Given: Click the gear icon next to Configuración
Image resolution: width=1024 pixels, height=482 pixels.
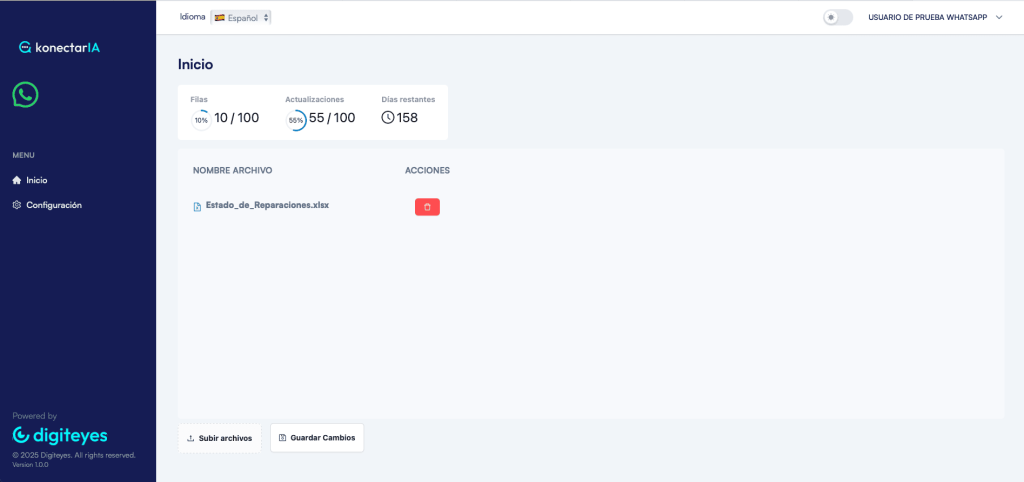Looking at the screenshot, I should tap(17, 205).
